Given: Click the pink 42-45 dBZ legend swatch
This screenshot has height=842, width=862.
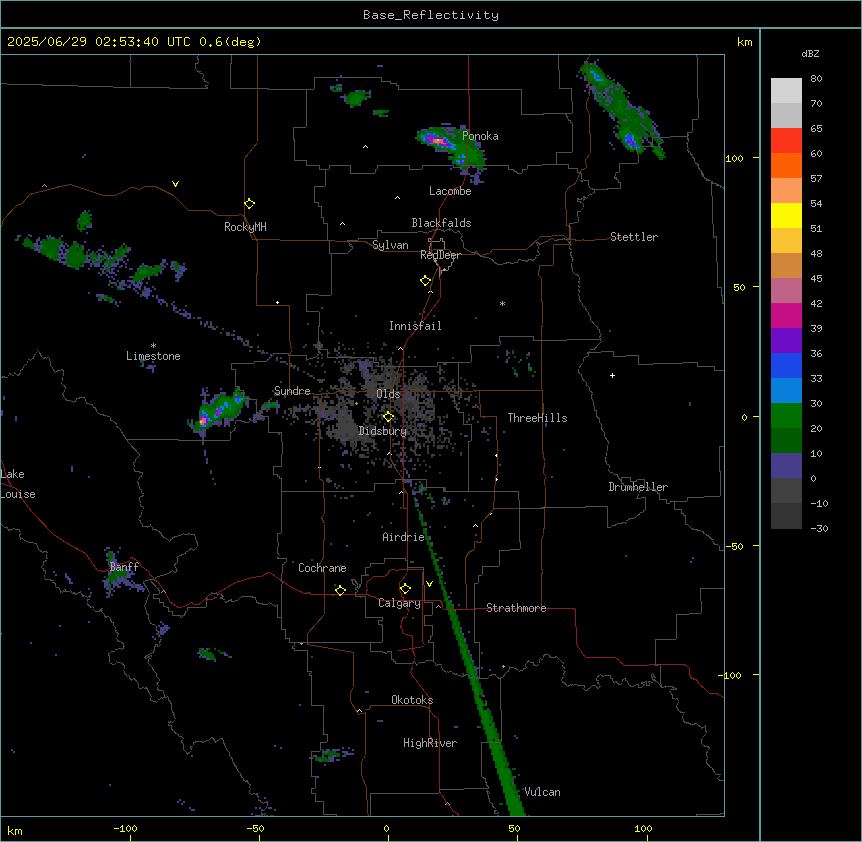Looking at the screenshot, I should point(786,291).
